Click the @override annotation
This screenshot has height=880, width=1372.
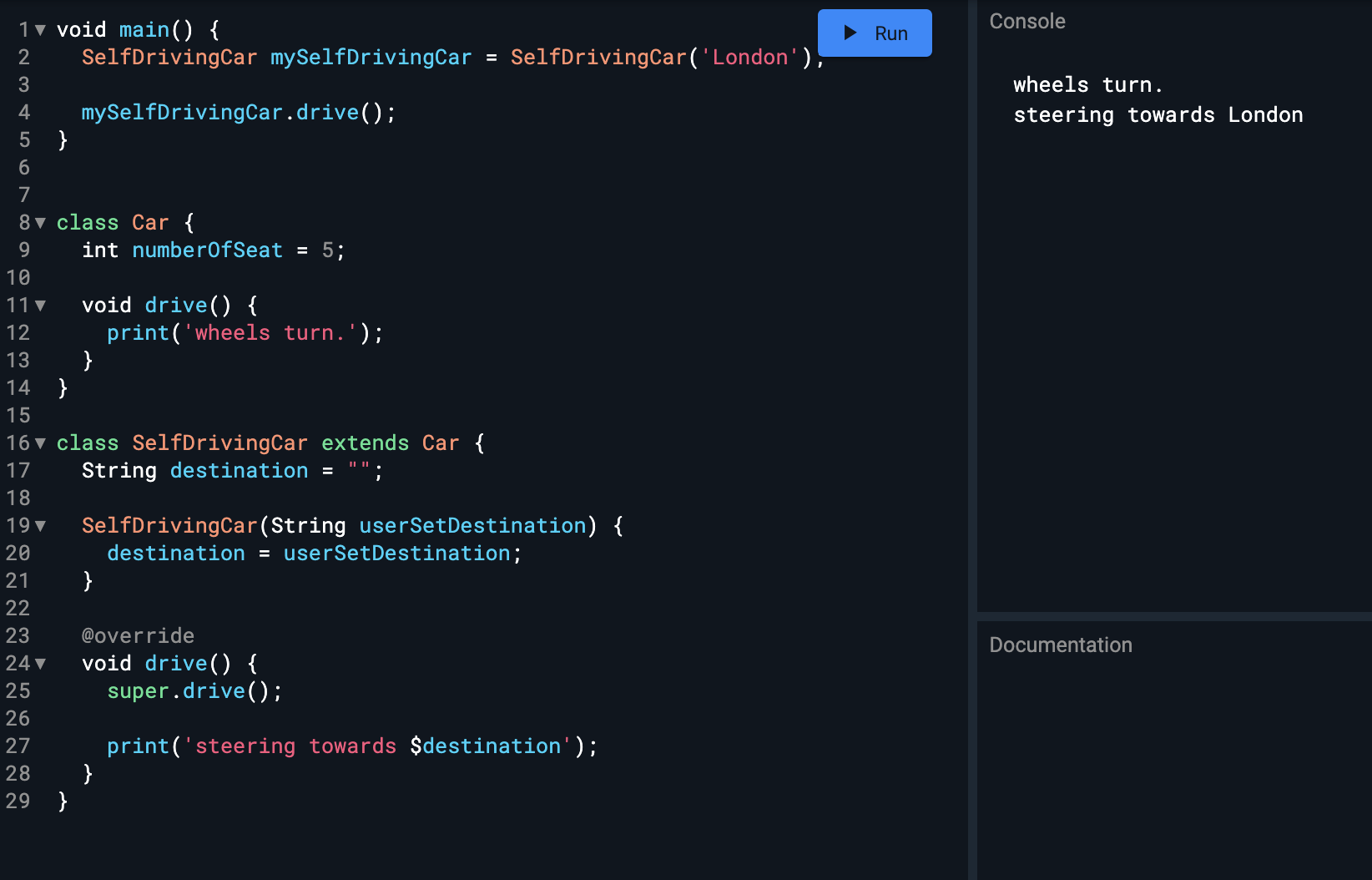[138, 636]
